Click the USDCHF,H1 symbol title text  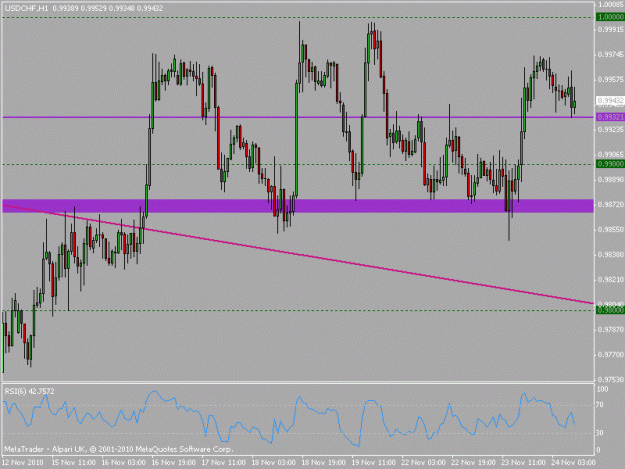point(26,8)
